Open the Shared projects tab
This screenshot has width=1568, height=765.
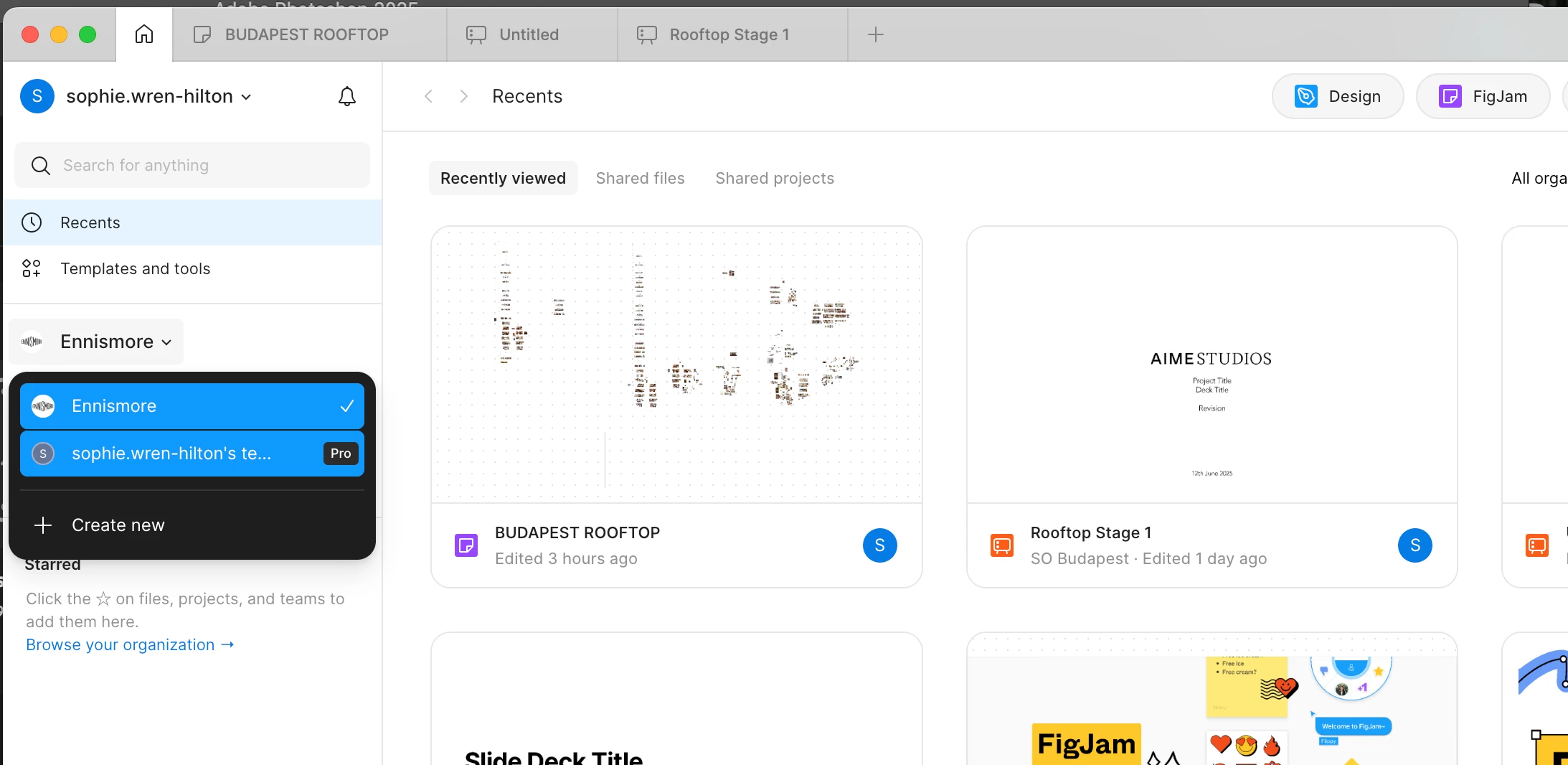[x=775, y=178]
